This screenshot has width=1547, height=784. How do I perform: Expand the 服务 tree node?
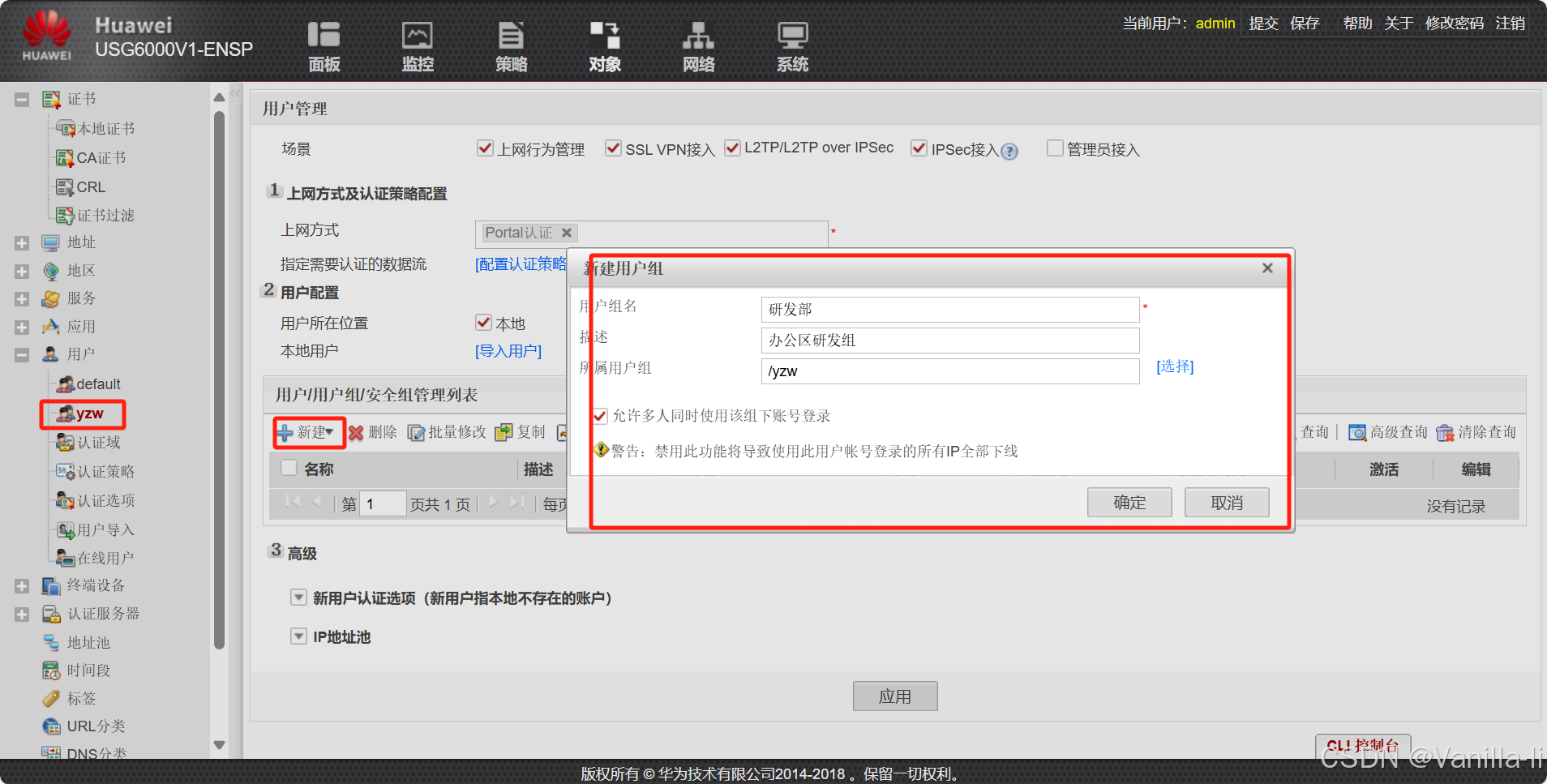click(22, 299)
